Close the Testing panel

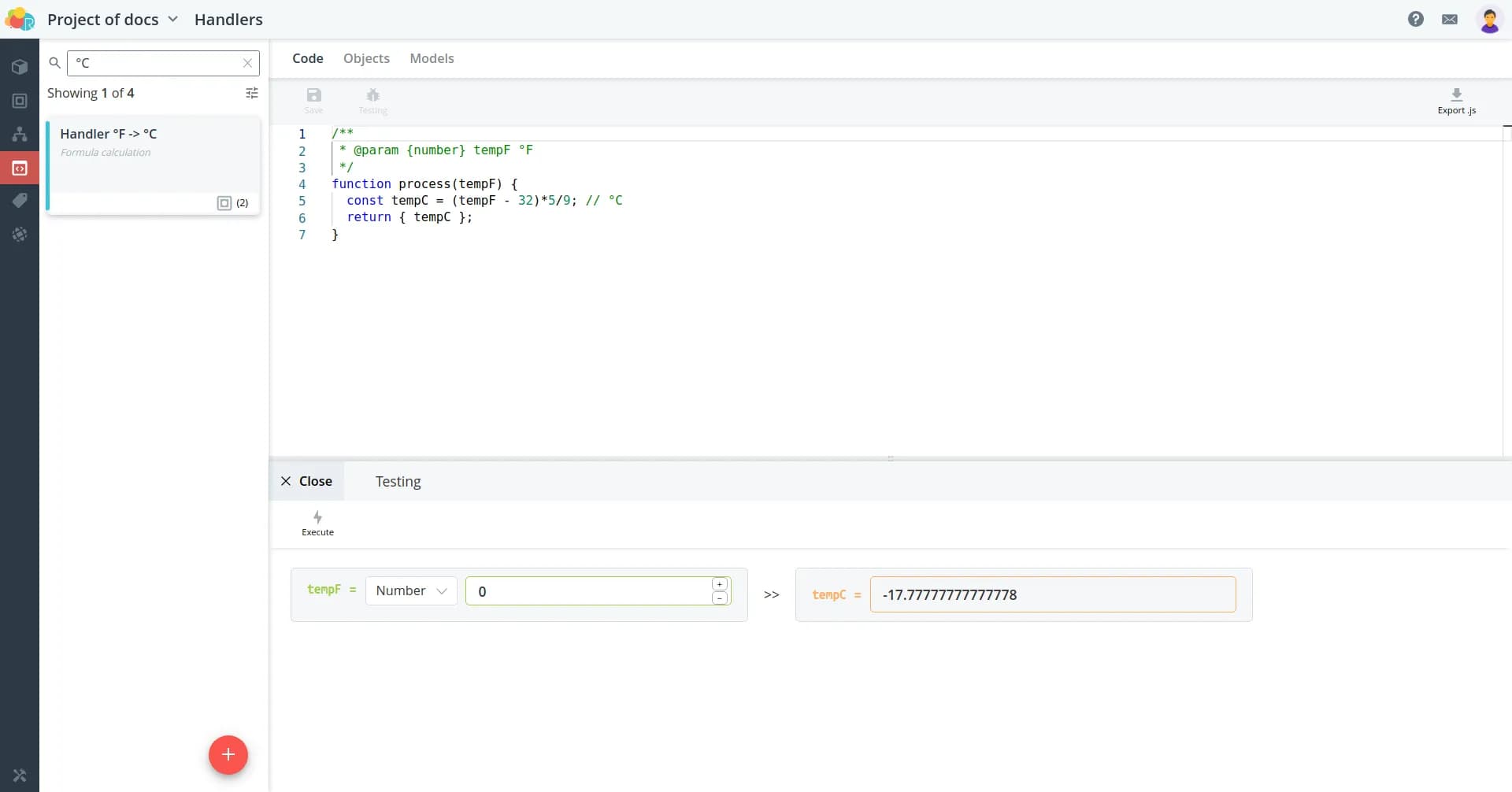click(307, 481)
